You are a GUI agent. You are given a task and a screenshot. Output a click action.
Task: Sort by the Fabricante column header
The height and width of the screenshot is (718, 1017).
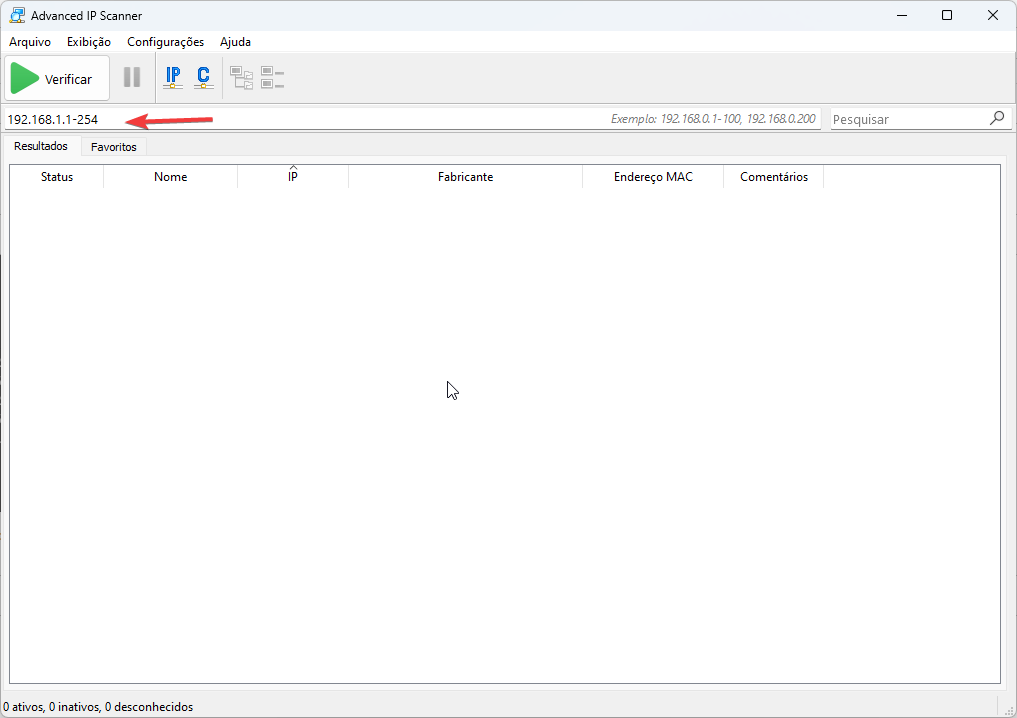(465, 177)
